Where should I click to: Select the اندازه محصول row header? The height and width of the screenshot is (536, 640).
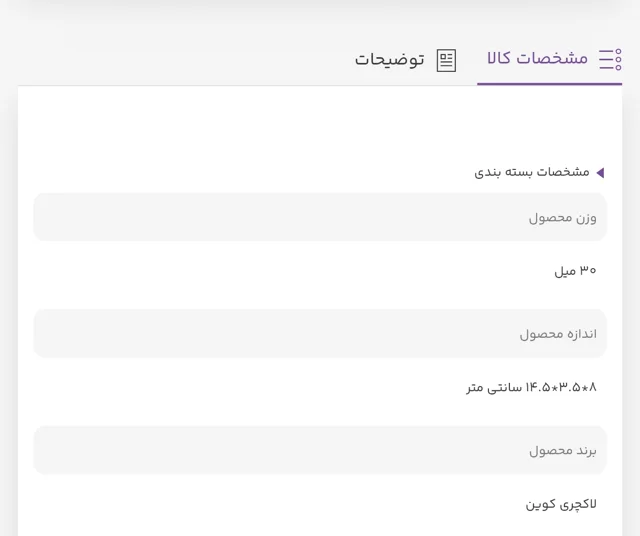[x=320, y=333]
